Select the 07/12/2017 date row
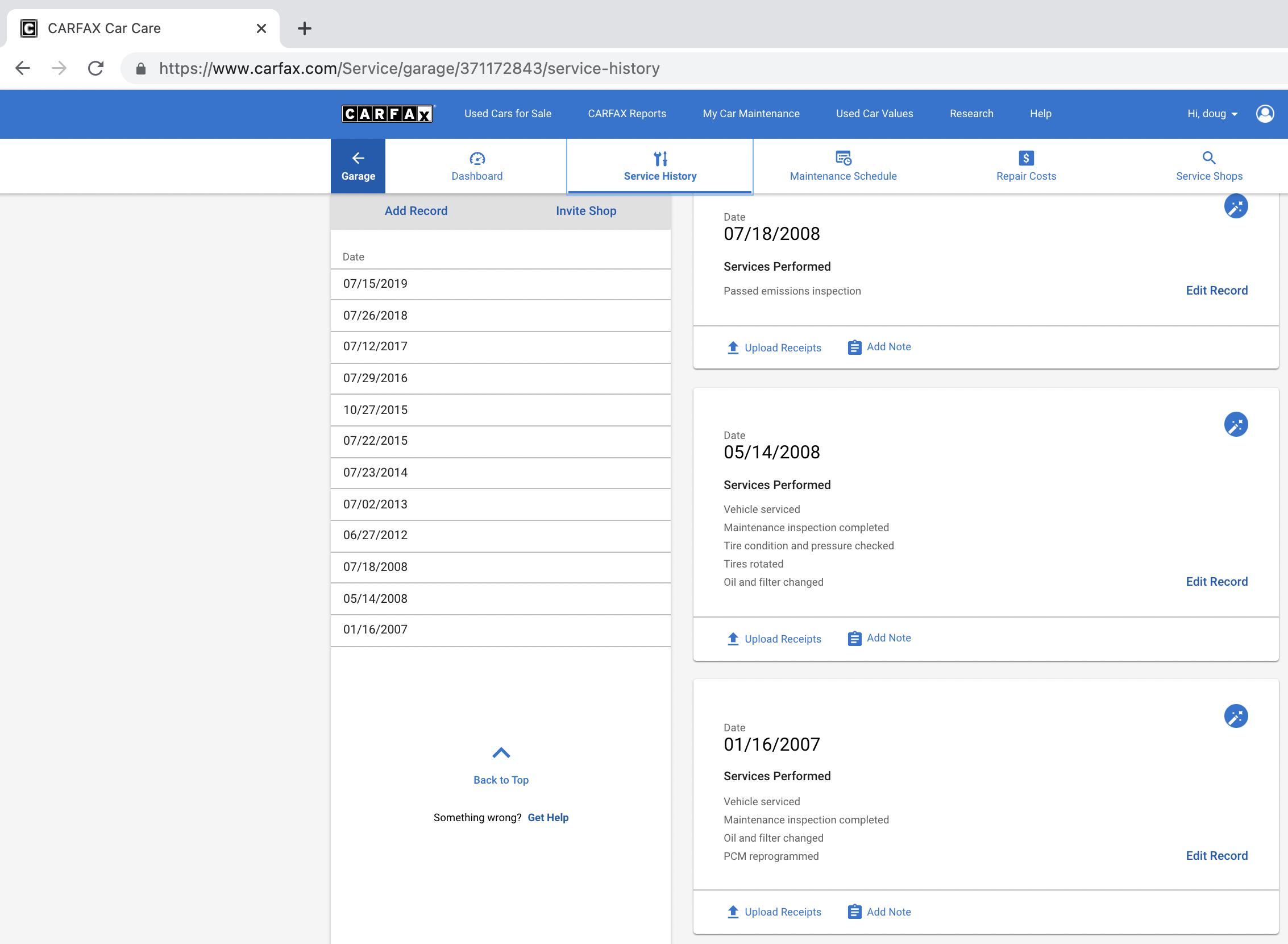 pos(500,346)
